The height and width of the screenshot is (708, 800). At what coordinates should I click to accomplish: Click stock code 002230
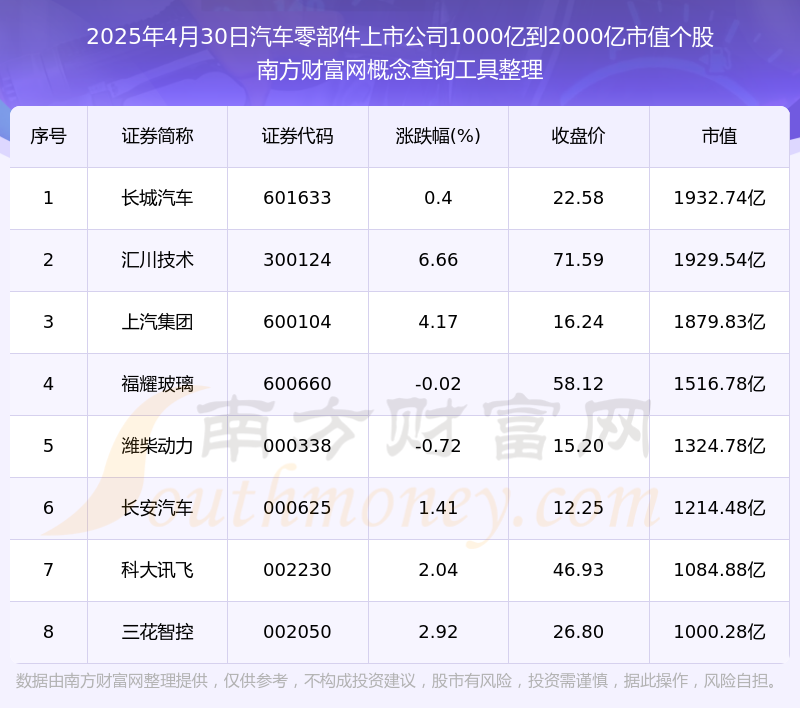[297, 570]
